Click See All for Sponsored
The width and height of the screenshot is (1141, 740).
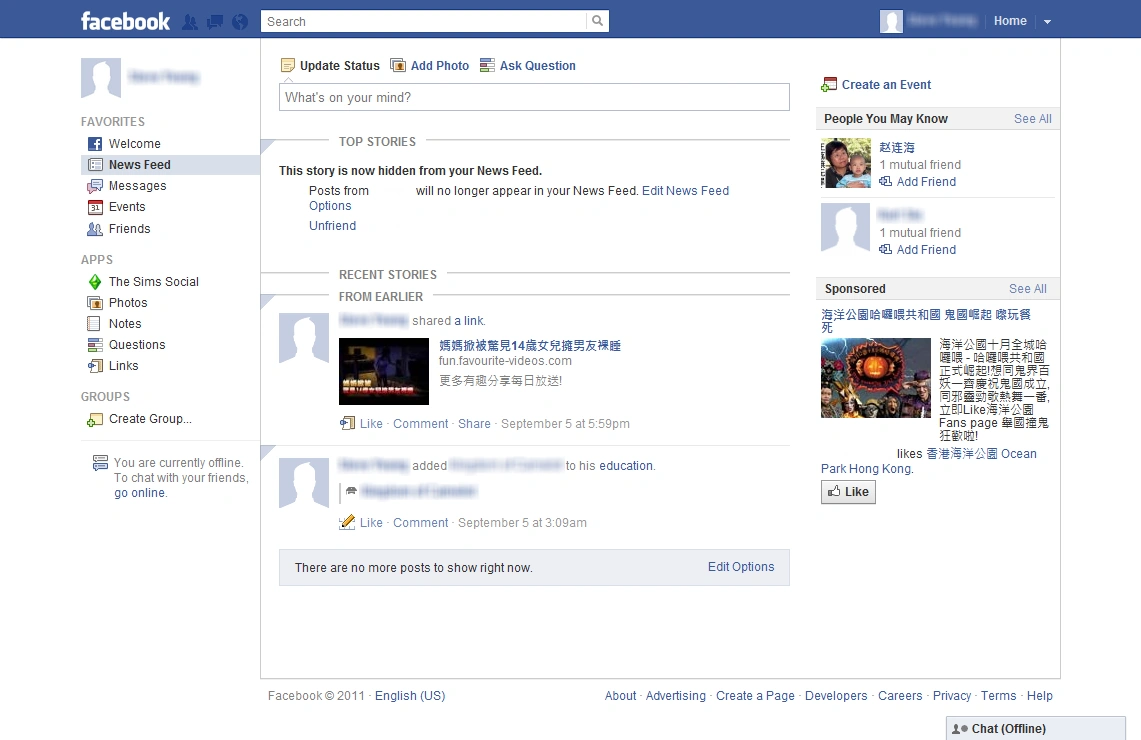[1027, 289]
